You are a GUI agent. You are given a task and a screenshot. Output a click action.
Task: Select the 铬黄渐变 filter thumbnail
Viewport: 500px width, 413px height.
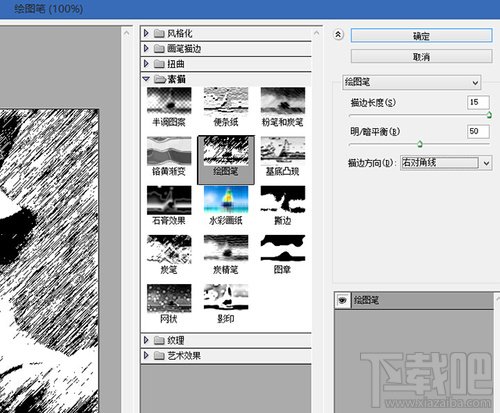pos(169,151)
